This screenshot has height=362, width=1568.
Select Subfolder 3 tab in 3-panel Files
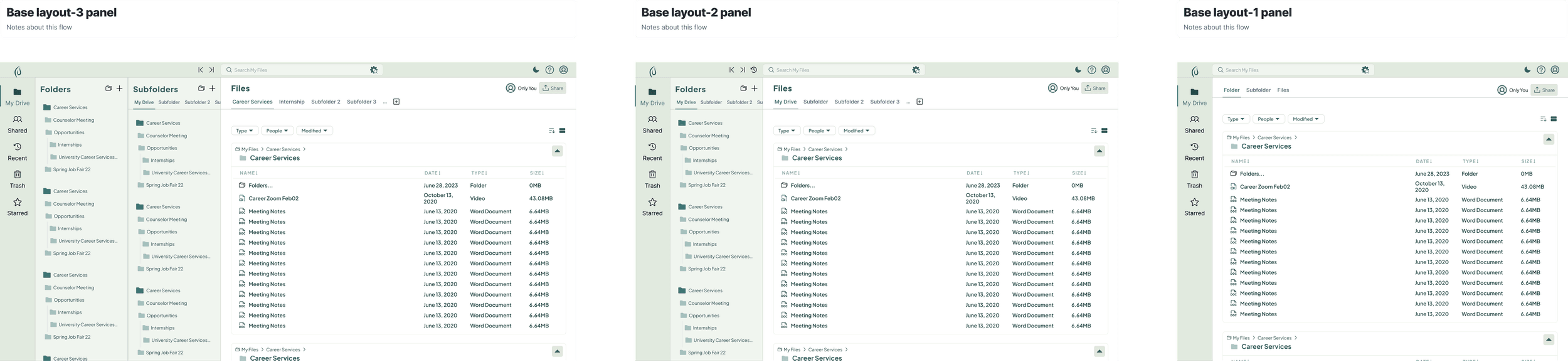(361, 102)
